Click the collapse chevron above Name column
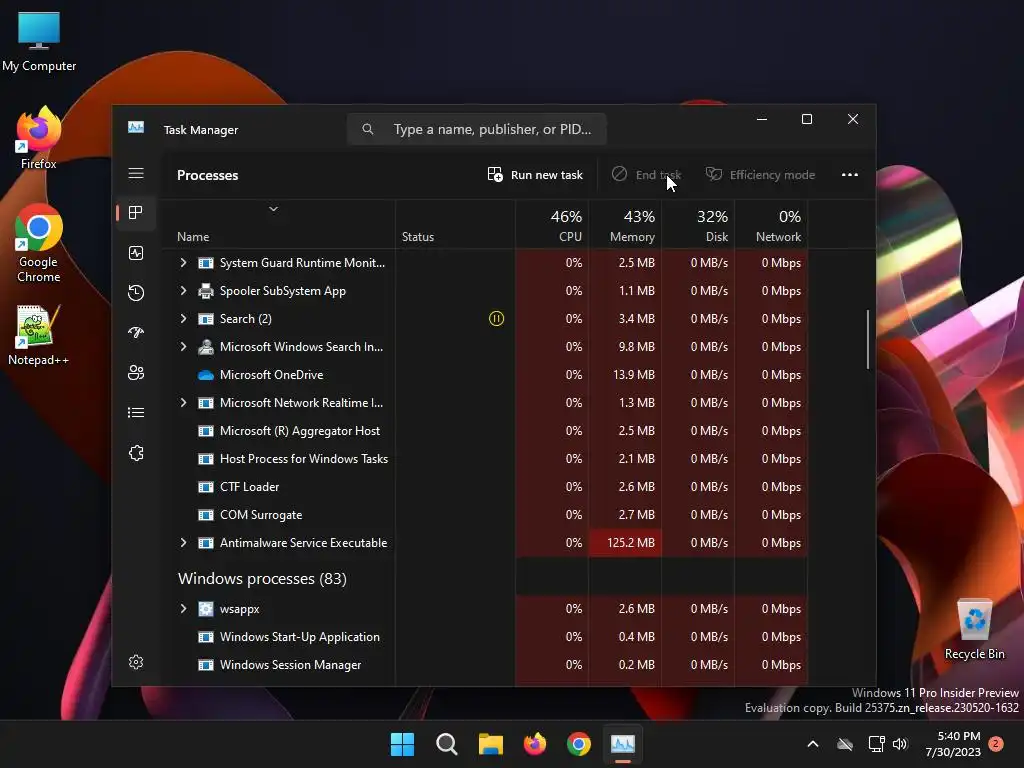This screenshot has width=1024, height=768. click(x=274, y=209)
